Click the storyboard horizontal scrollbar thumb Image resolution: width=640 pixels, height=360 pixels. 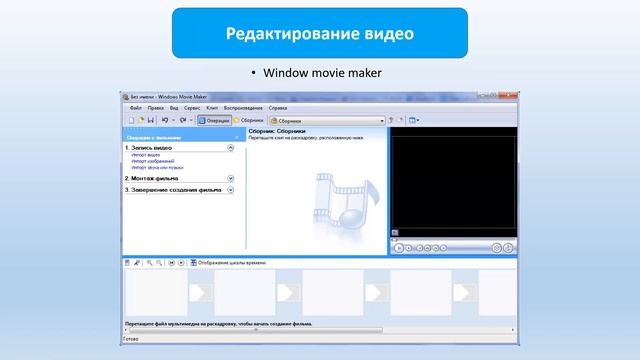click(x=256, y=330)
